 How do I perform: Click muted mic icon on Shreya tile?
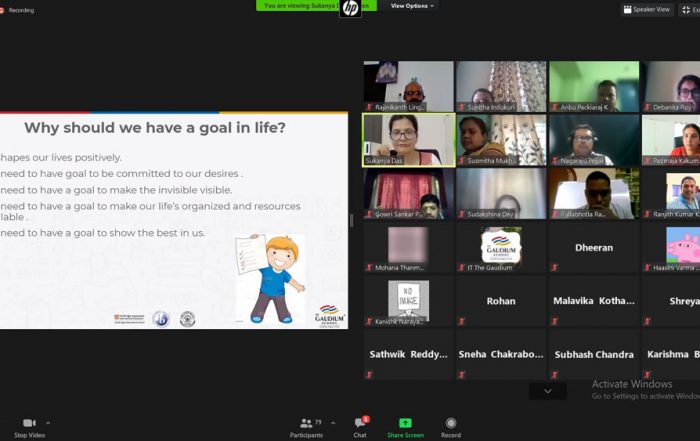[x=647, y=321]
